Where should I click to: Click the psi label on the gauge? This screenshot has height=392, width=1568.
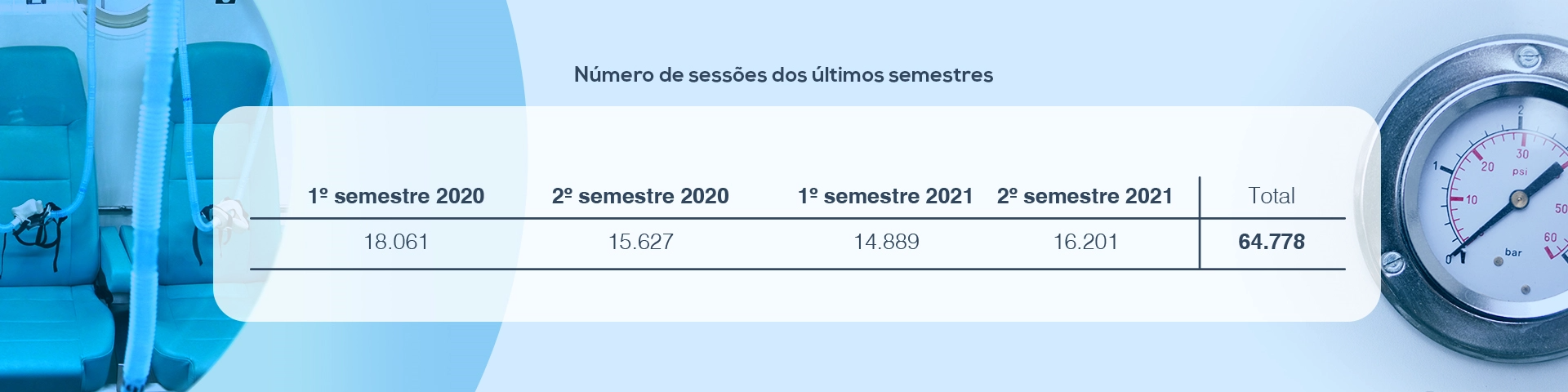click(x=1520, y=172)
